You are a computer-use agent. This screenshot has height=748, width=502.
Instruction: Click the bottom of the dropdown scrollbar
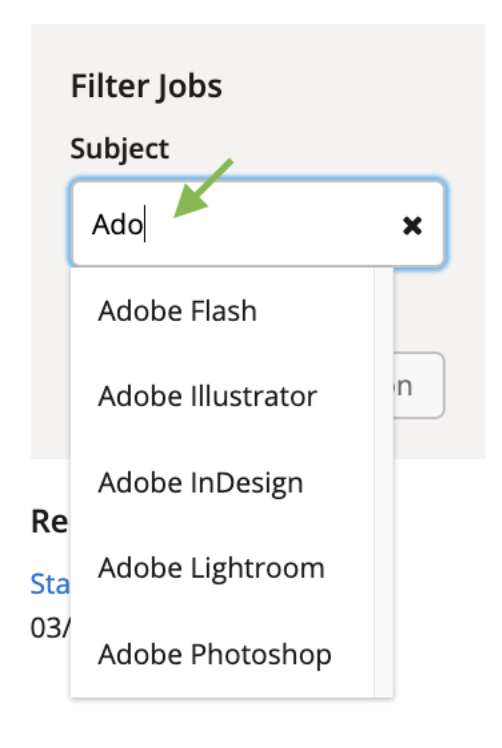384,687
